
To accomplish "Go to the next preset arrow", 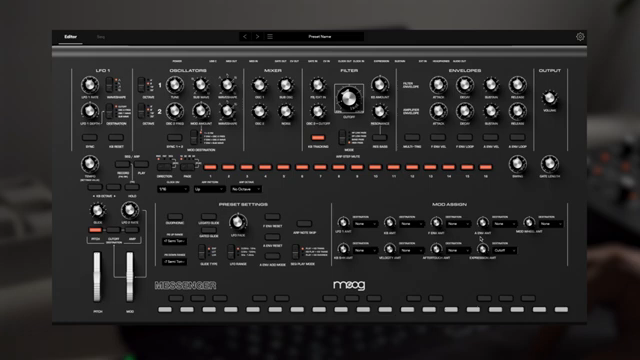I will pyautogui.click(x=258, y=37).
